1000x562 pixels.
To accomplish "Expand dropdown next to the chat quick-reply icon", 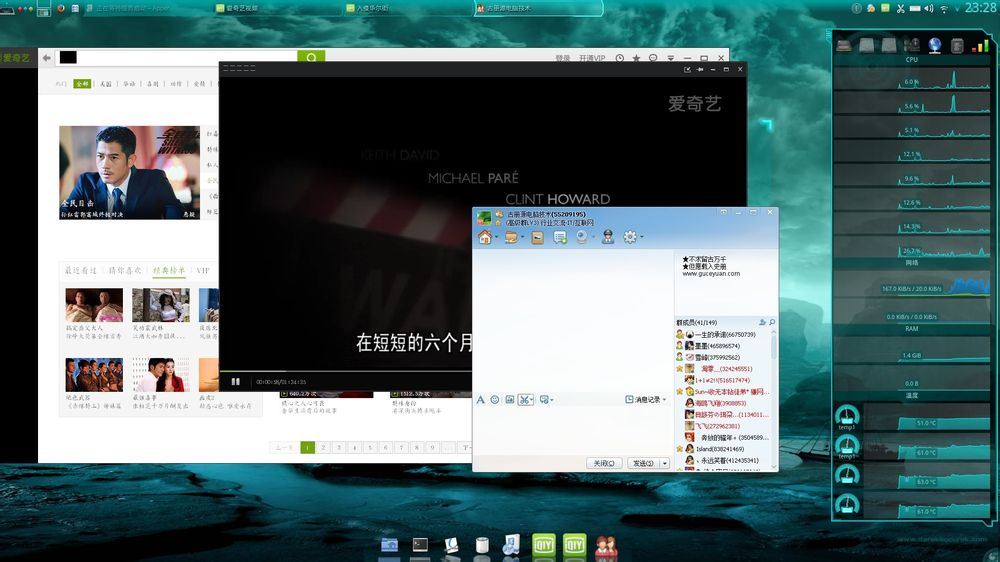I will pos(551,400).
